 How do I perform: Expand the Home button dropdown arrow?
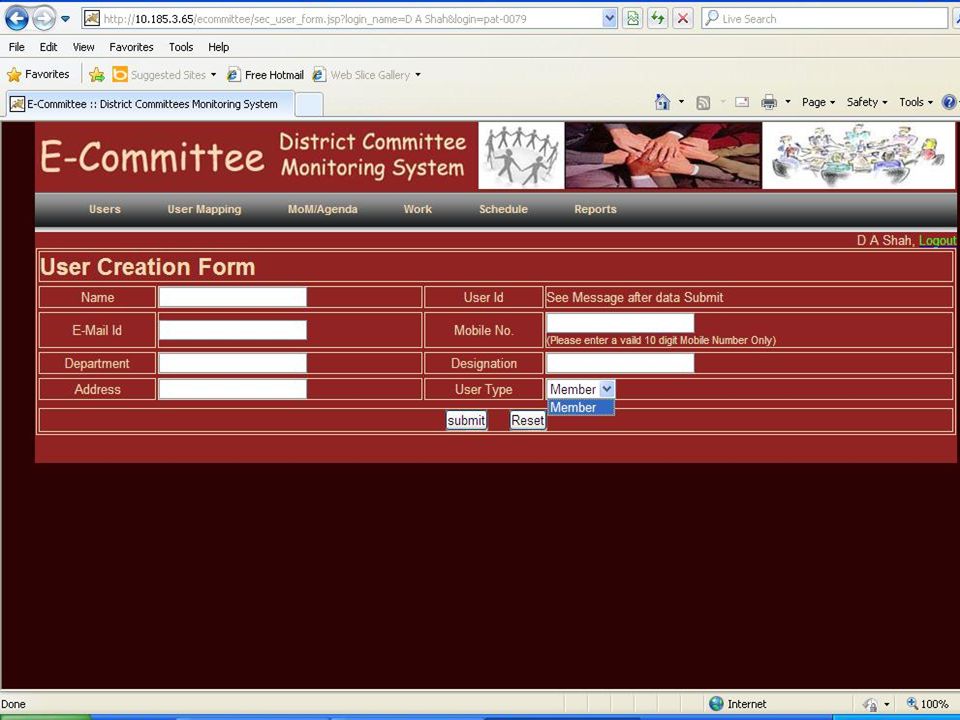[681, 102]
